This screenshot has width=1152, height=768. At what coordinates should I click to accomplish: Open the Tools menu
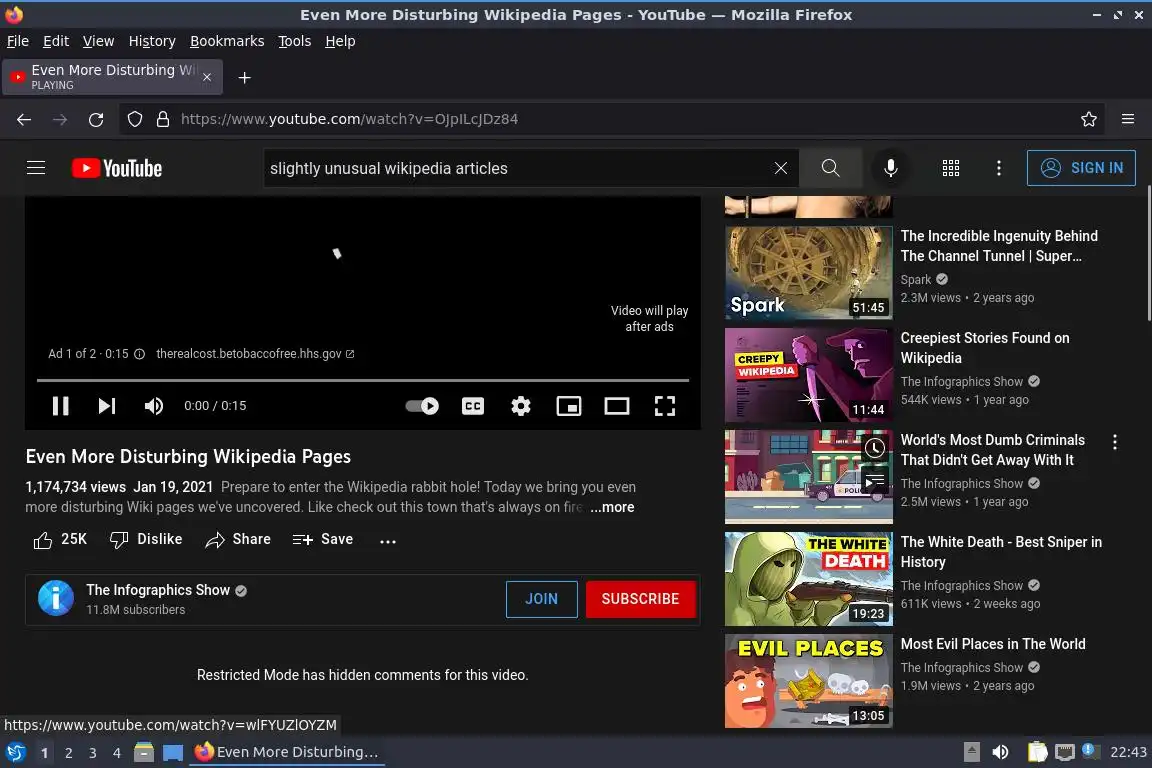click(295, 41)
